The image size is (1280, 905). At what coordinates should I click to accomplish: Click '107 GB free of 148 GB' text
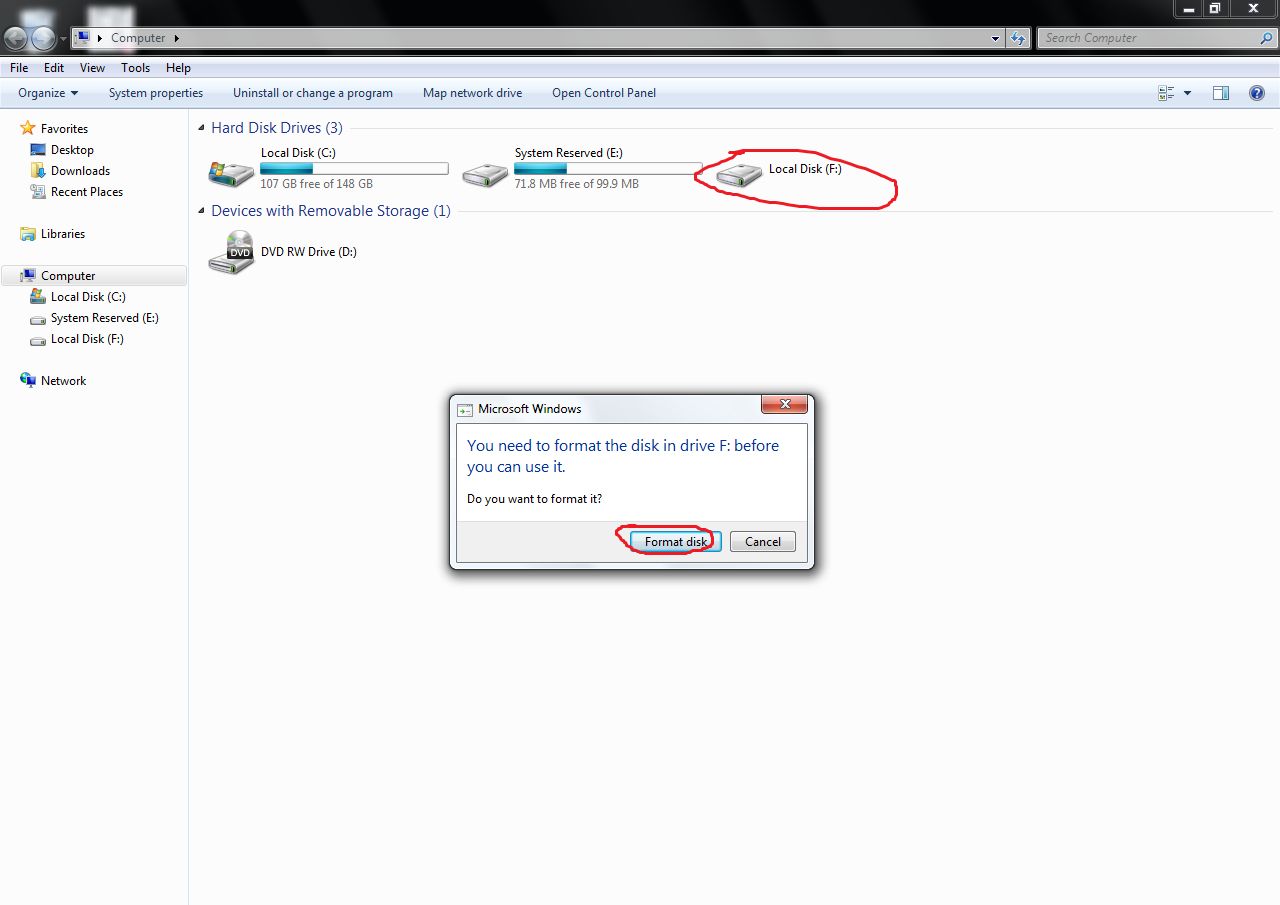pos(316,184)
